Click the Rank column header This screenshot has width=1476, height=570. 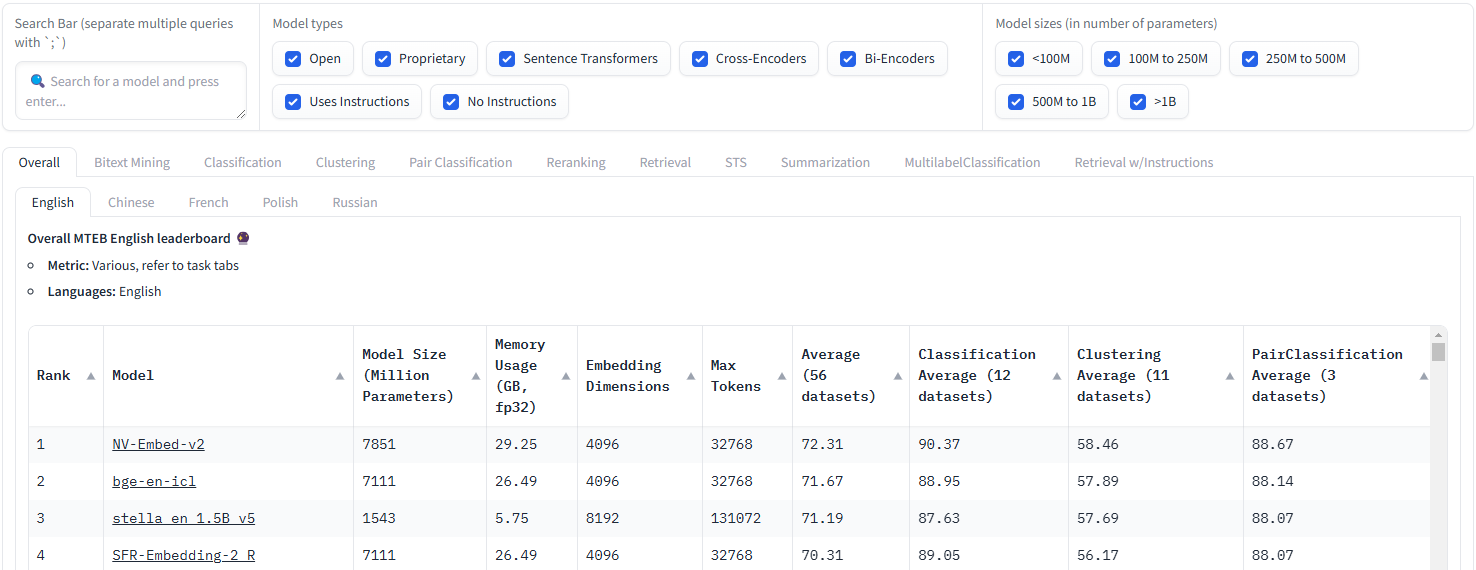(54, 376)
